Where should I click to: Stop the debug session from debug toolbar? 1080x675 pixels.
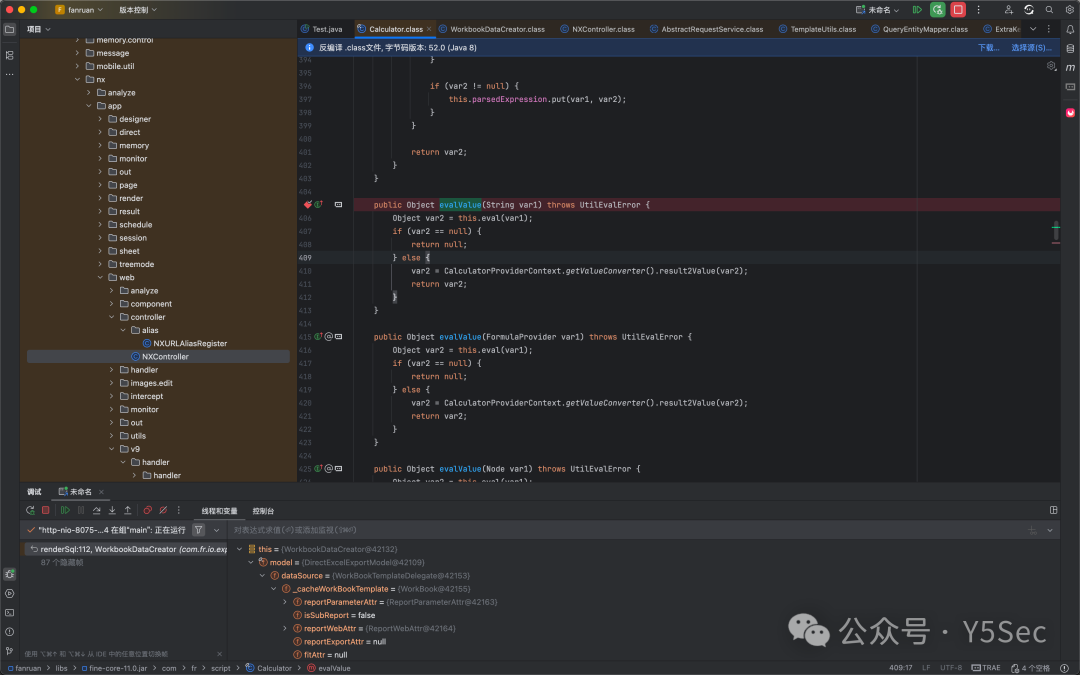pos(45,510)
